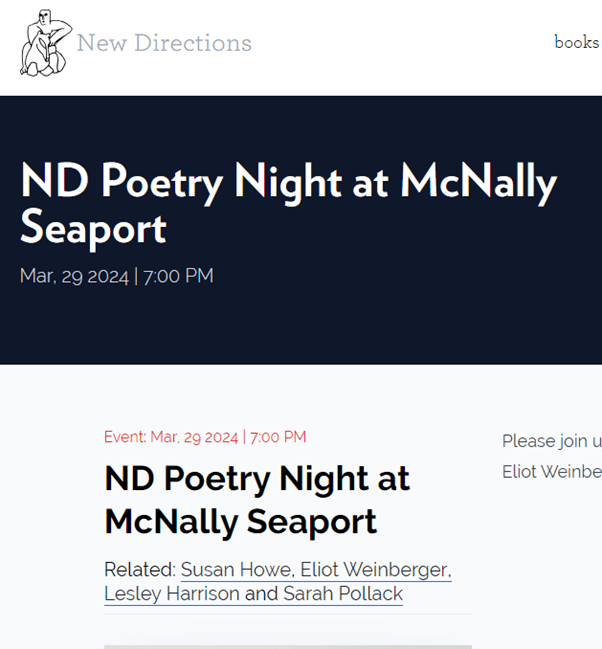Screen dimensions: 602x649
Task: Click the word "Seaport" in the white banner title
Action: click(x=93, y=228)
